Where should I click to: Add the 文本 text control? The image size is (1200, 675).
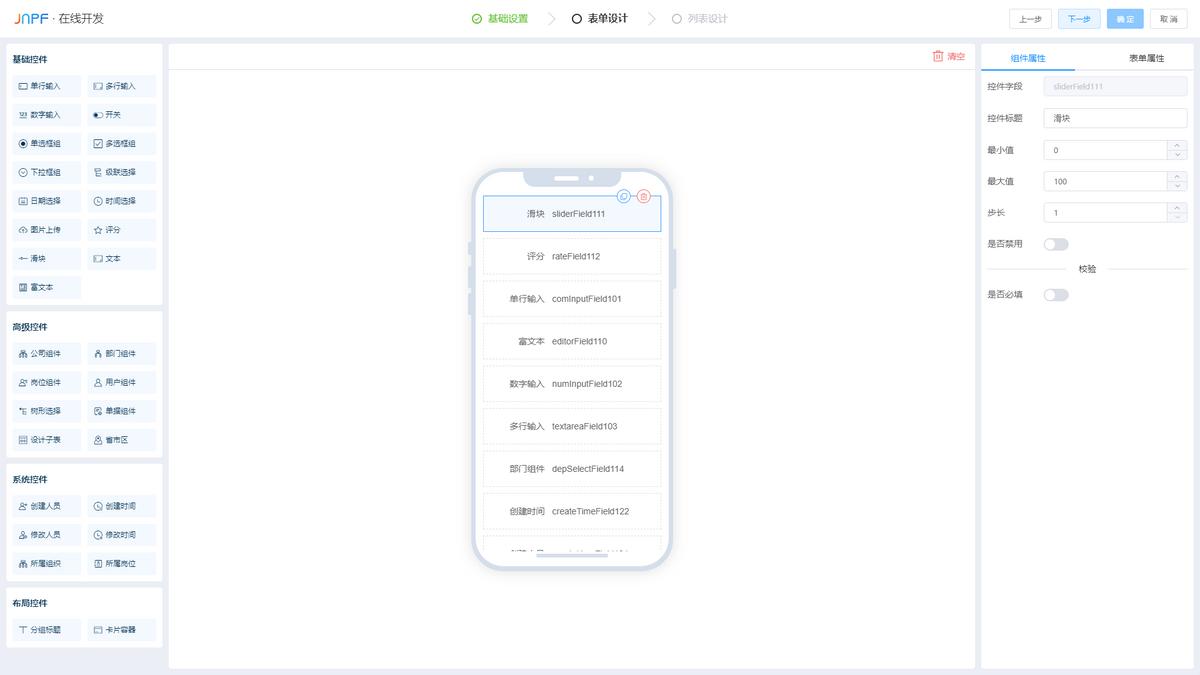click(x=122, y=258)
